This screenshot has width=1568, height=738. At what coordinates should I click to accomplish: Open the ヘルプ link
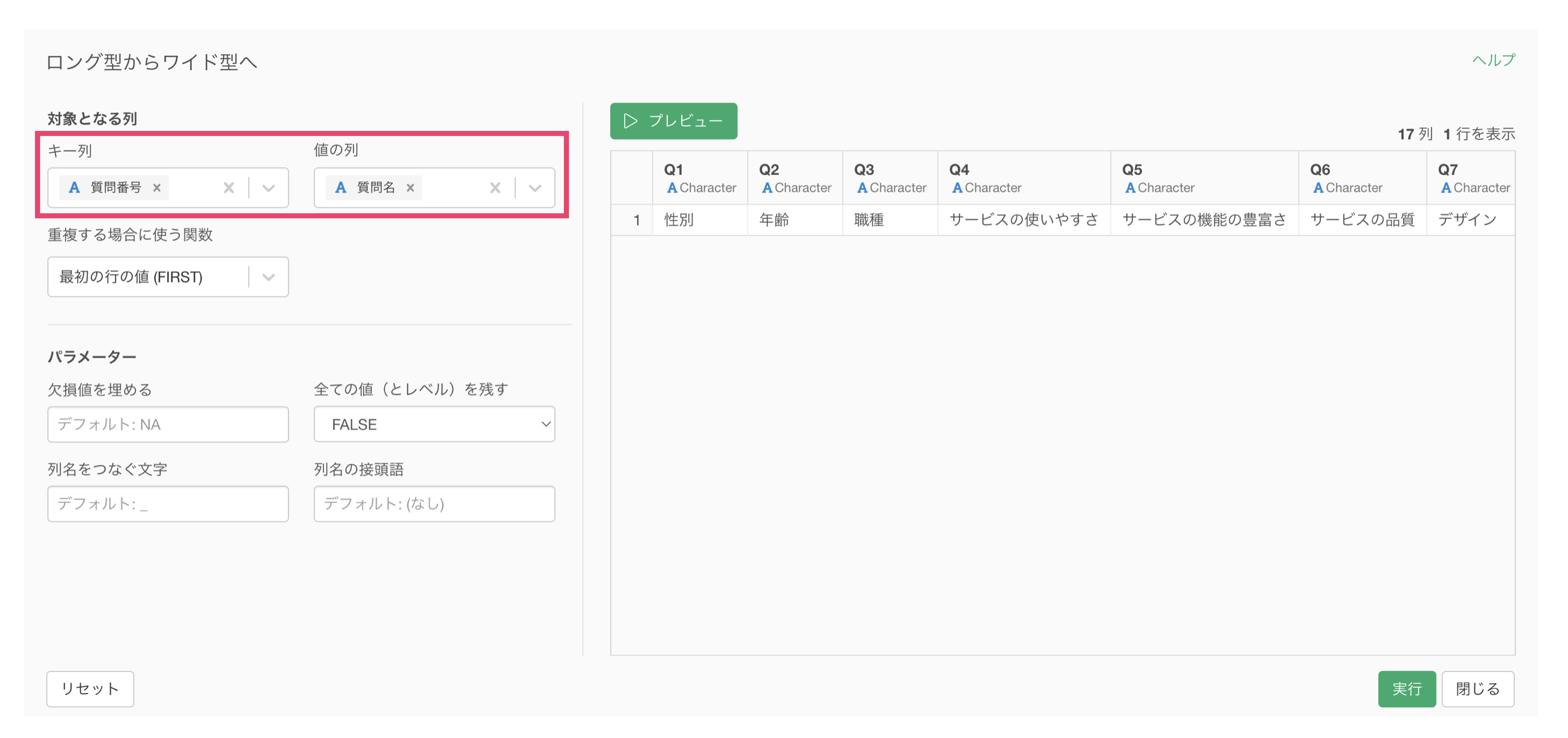[x=1493, y=60]
